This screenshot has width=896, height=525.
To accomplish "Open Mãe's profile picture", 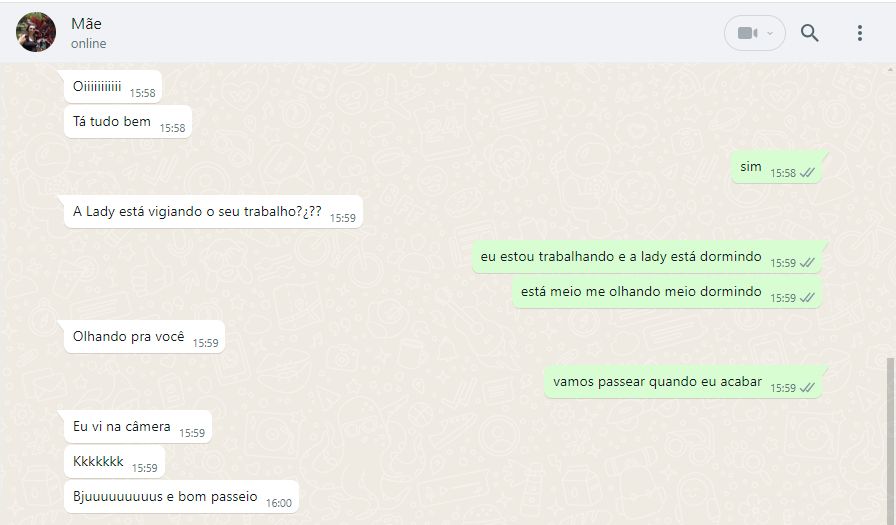I will click(36, 32).
